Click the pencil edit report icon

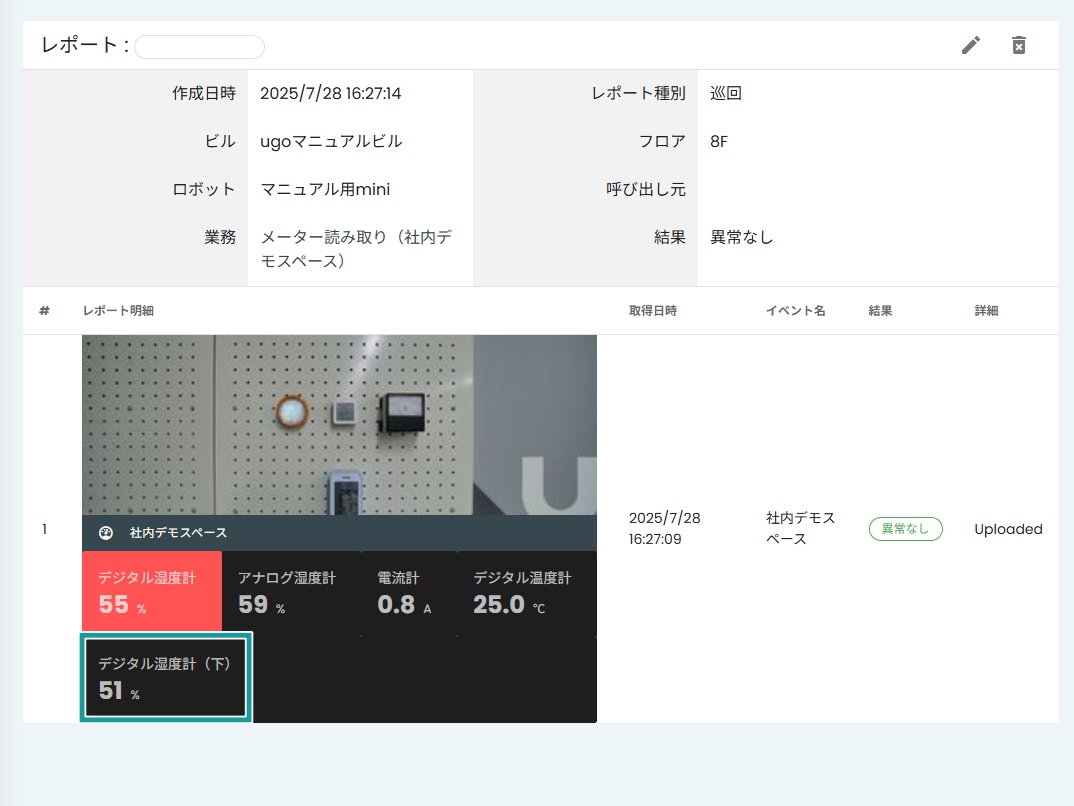[971, 45]
